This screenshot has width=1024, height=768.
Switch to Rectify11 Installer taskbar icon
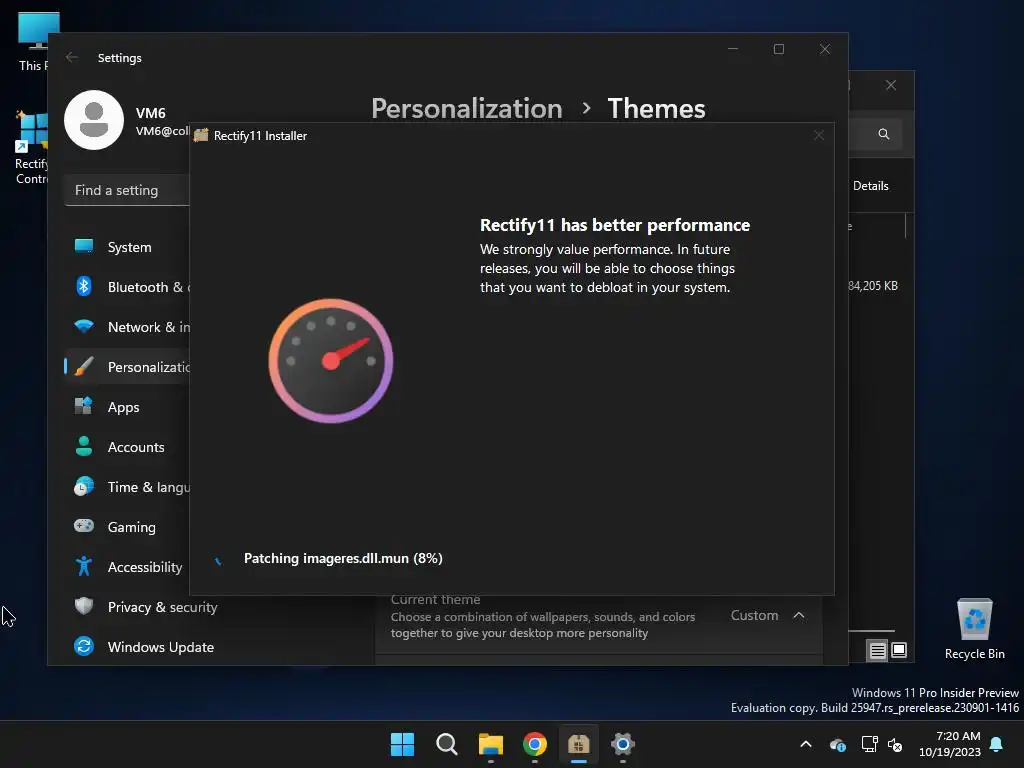(579, 744)
